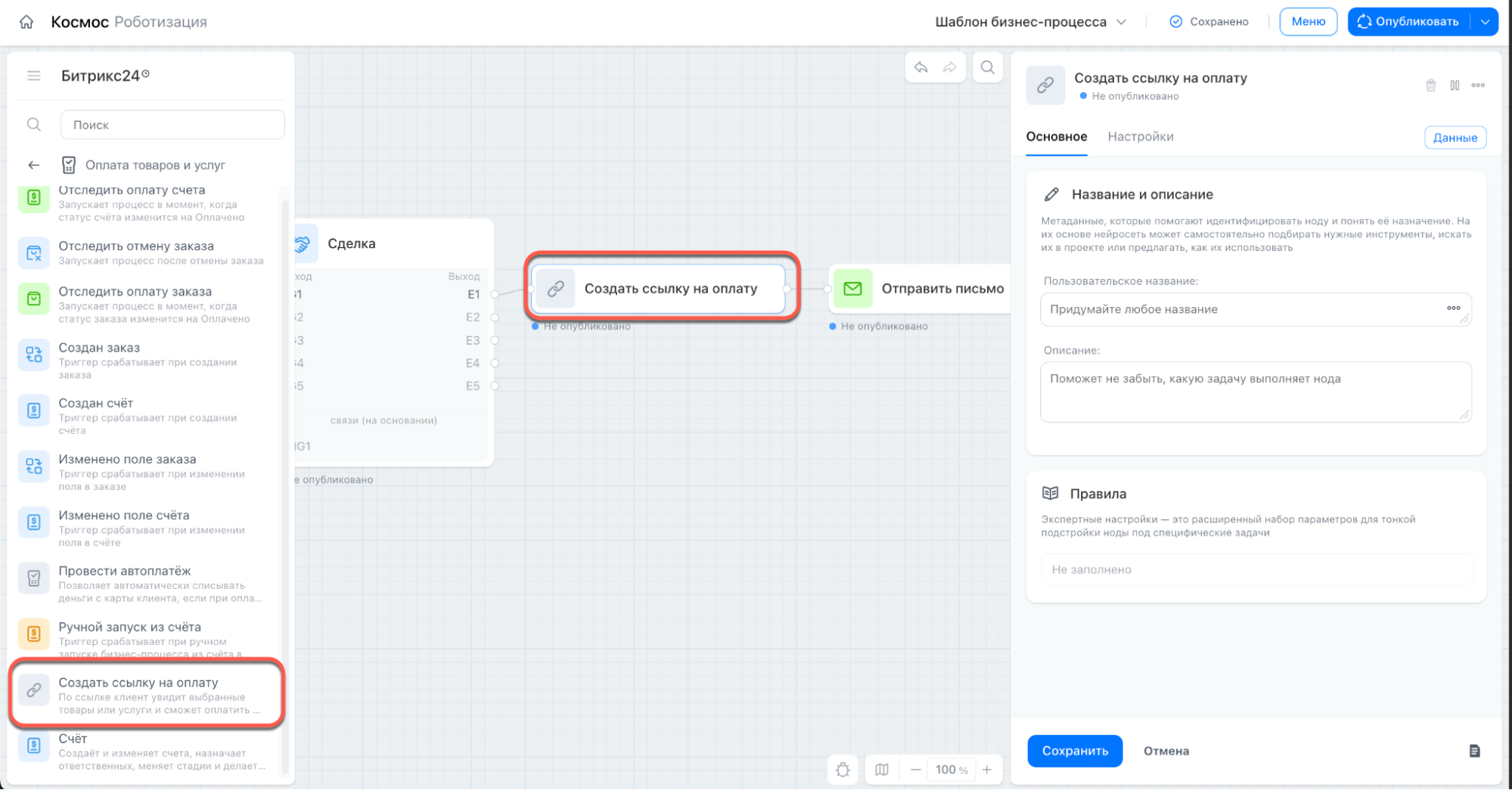Open debug bug icon at bottom
The height and width of the screenshot is (790, 1512).
click(843, 770)
